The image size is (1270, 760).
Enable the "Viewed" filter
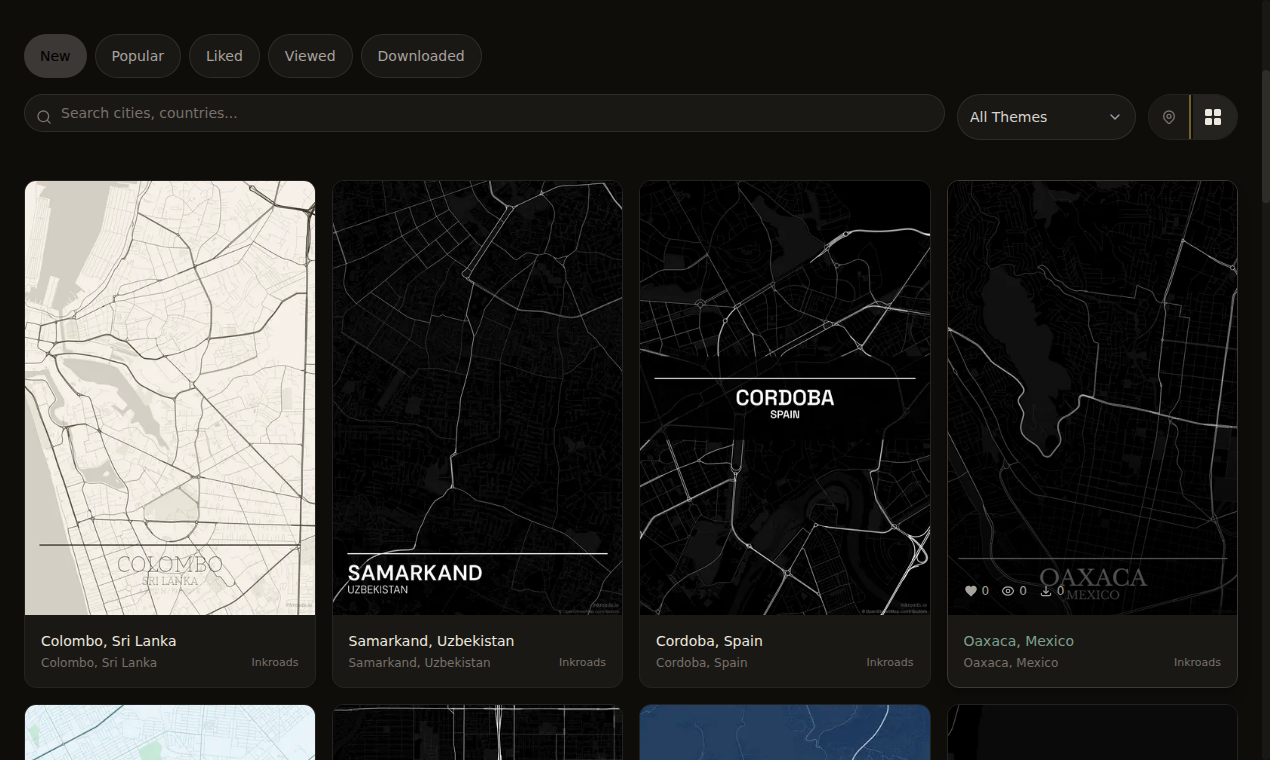(x=310, y=56)
